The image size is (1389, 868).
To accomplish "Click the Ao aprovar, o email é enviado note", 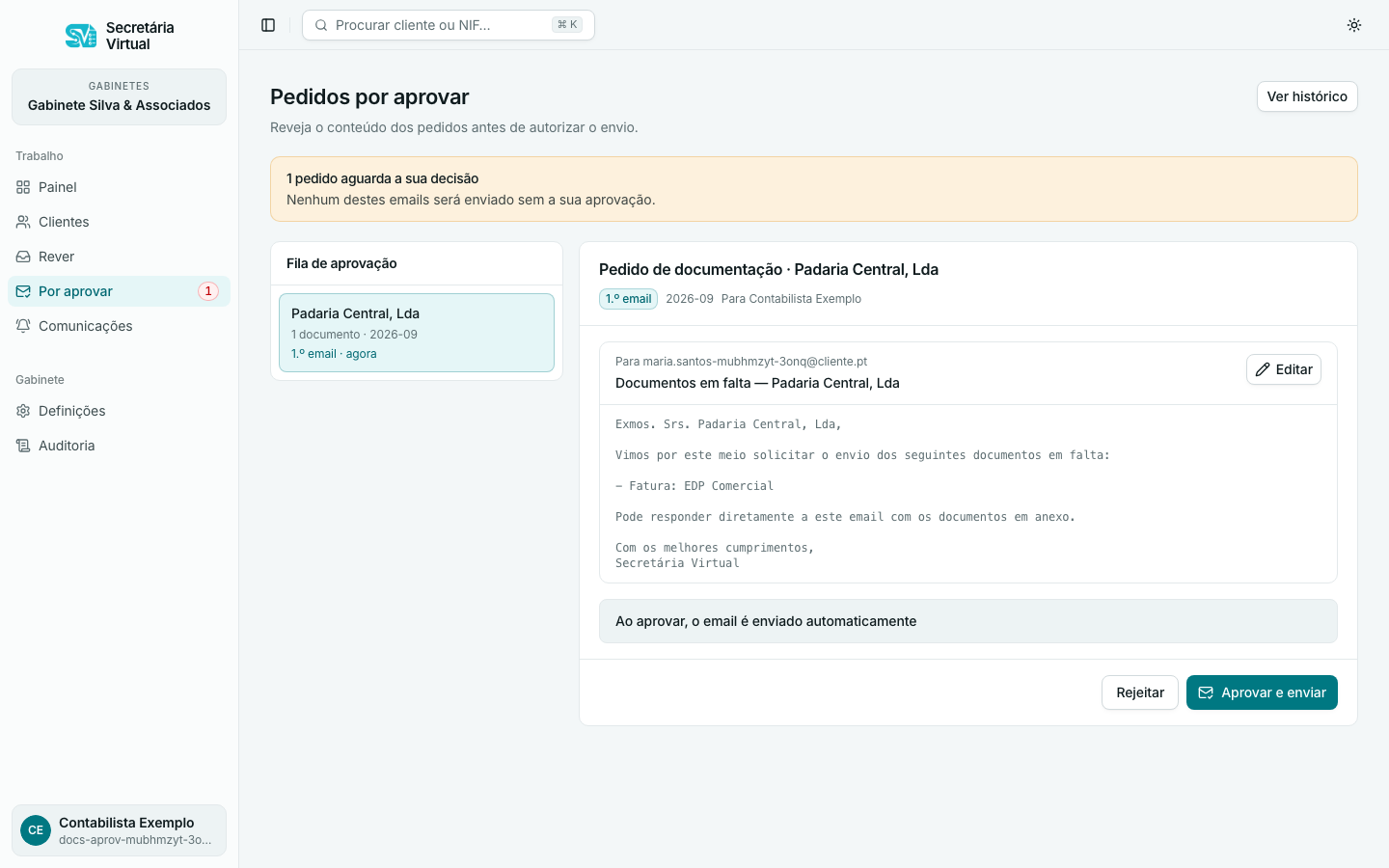I will 968,621.
